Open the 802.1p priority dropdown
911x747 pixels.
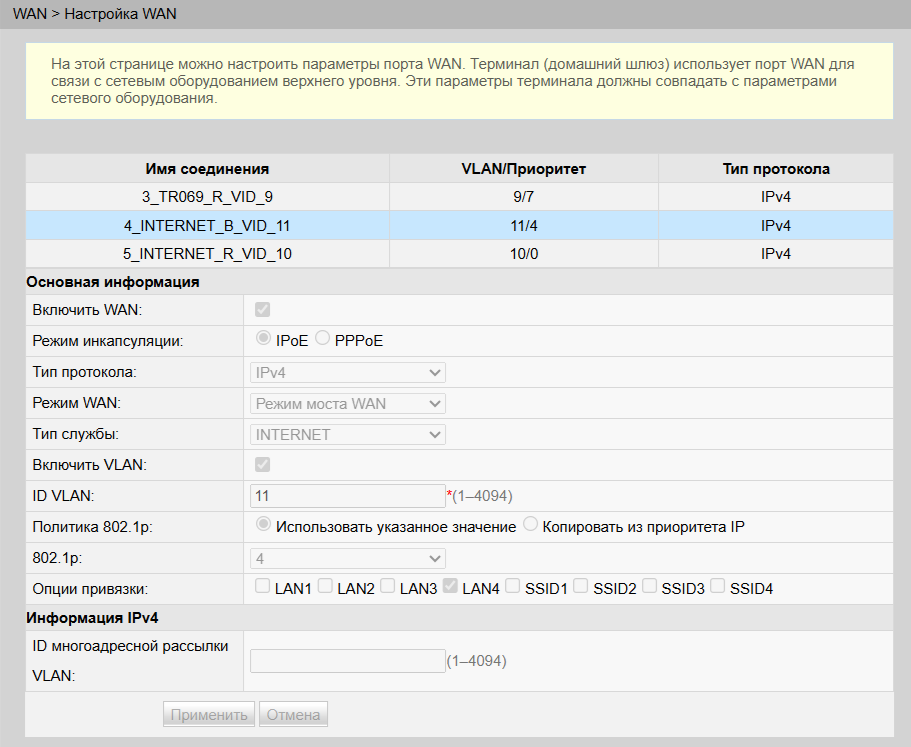click(347, 558)
